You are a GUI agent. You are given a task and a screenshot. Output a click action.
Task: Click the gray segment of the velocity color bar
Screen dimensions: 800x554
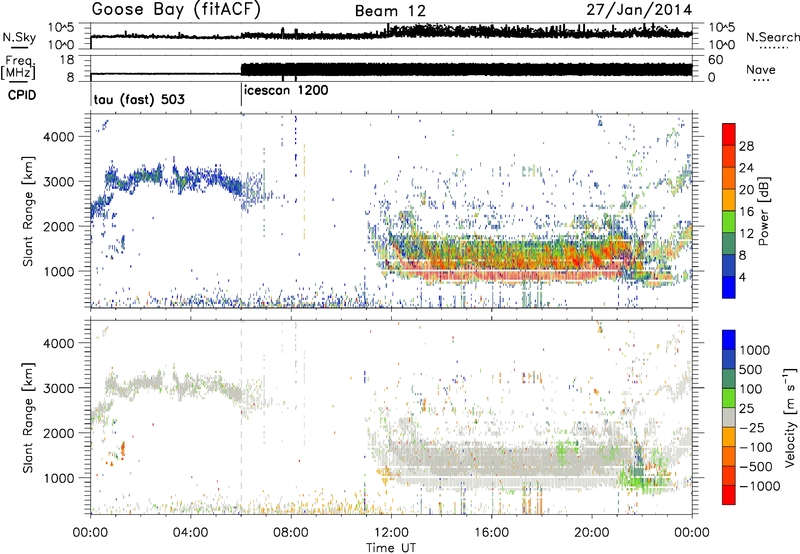coord(729,417)
